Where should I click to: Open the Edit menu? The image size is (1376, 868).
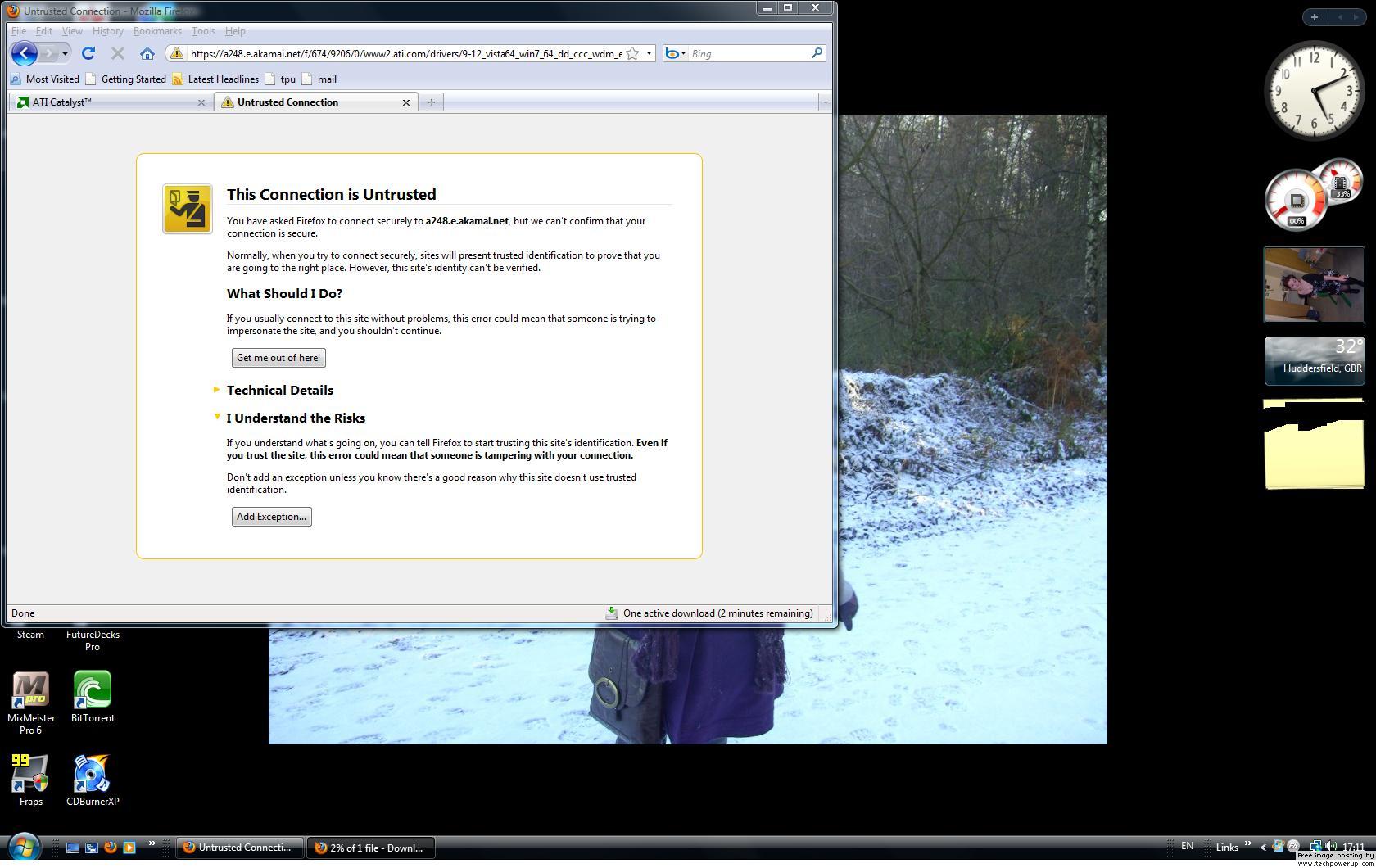point(44,31)
